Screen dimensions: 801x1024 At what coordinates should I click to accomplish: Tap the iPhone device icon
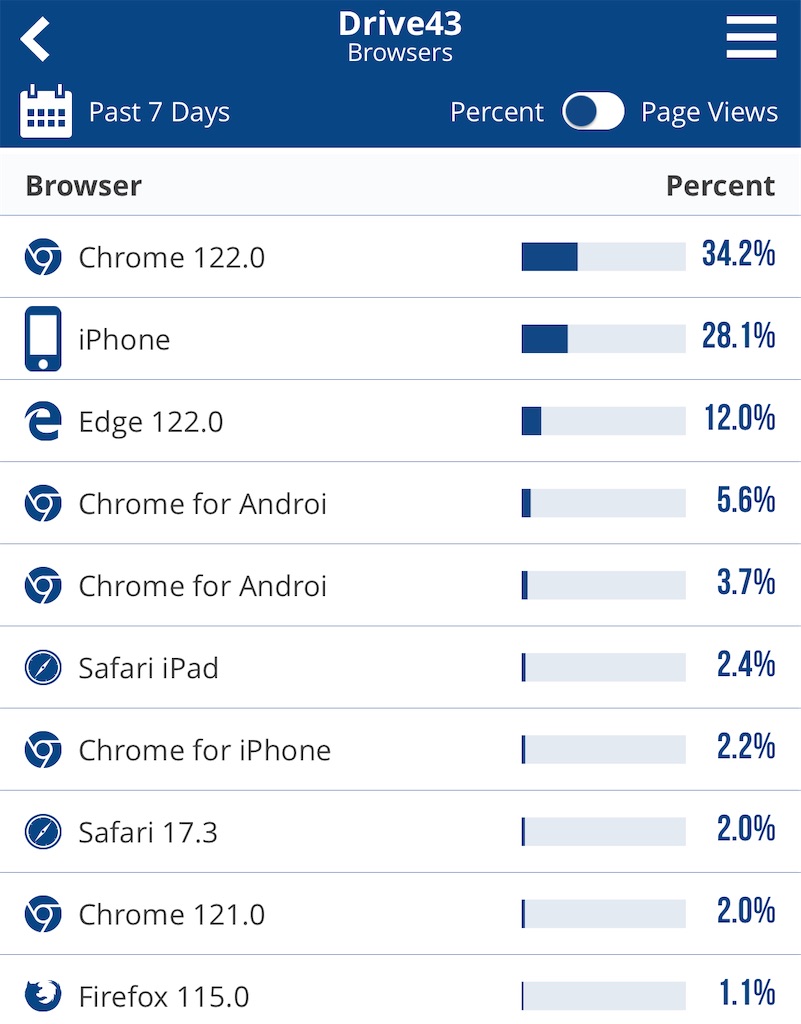tap(43, 338)
